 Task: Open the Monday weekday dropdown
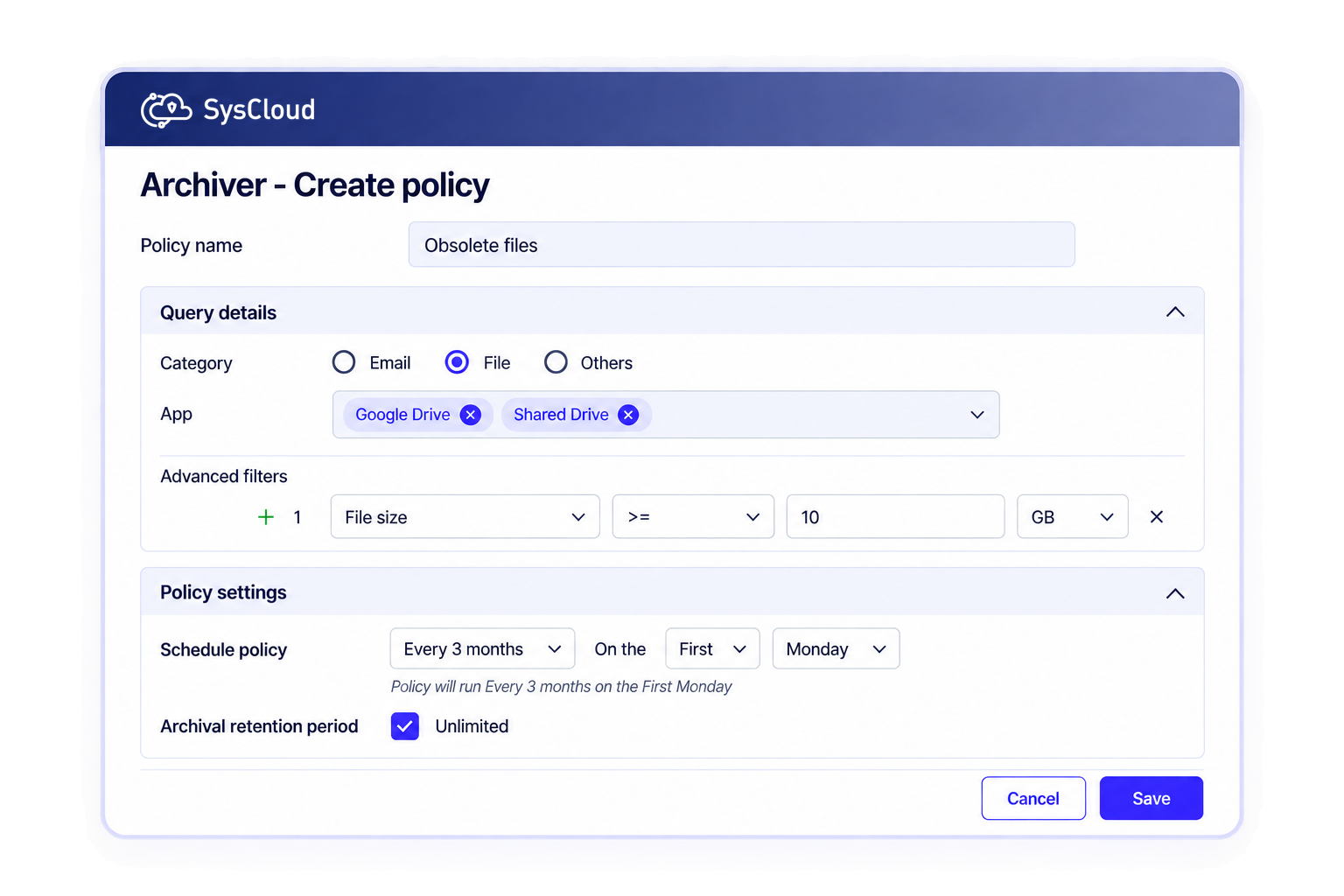tap(836, 649)
